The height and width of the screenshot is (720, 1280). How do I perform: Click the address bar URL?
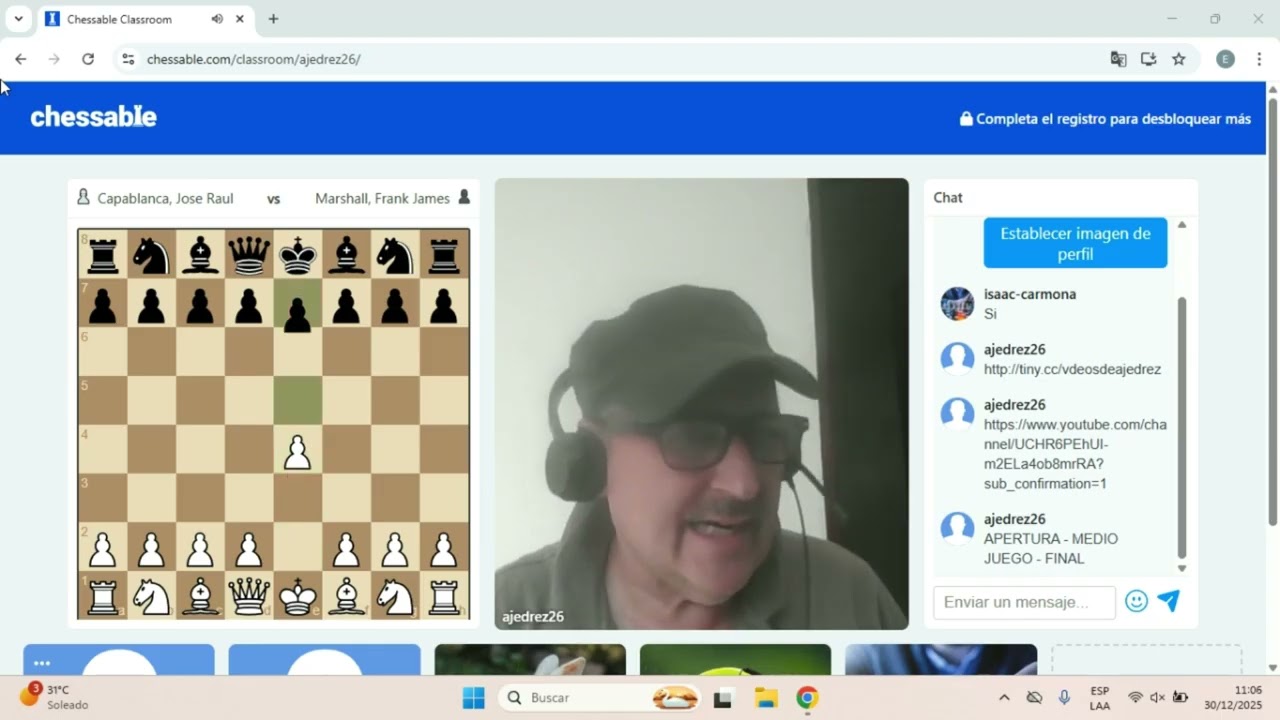point(254,59)
